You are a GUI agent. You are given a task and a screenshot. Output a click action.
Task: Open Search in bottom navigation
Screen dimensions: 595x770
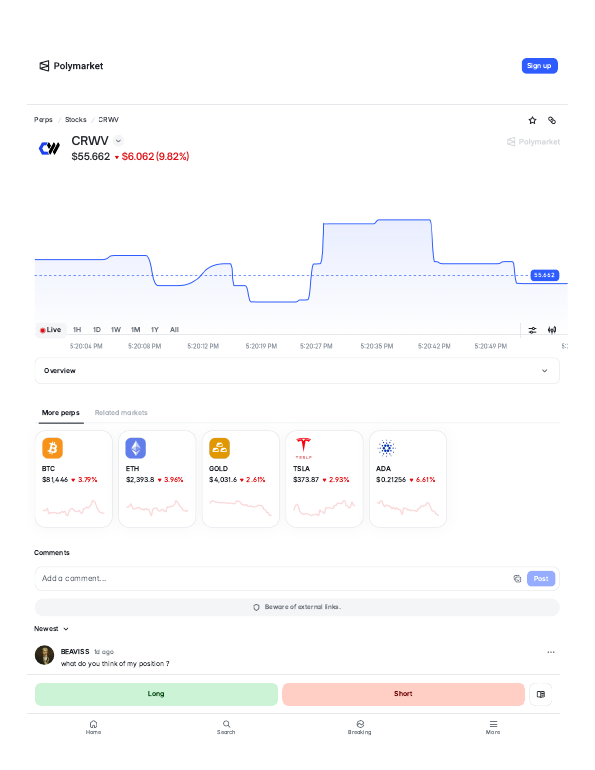click(x=226, y=727)
